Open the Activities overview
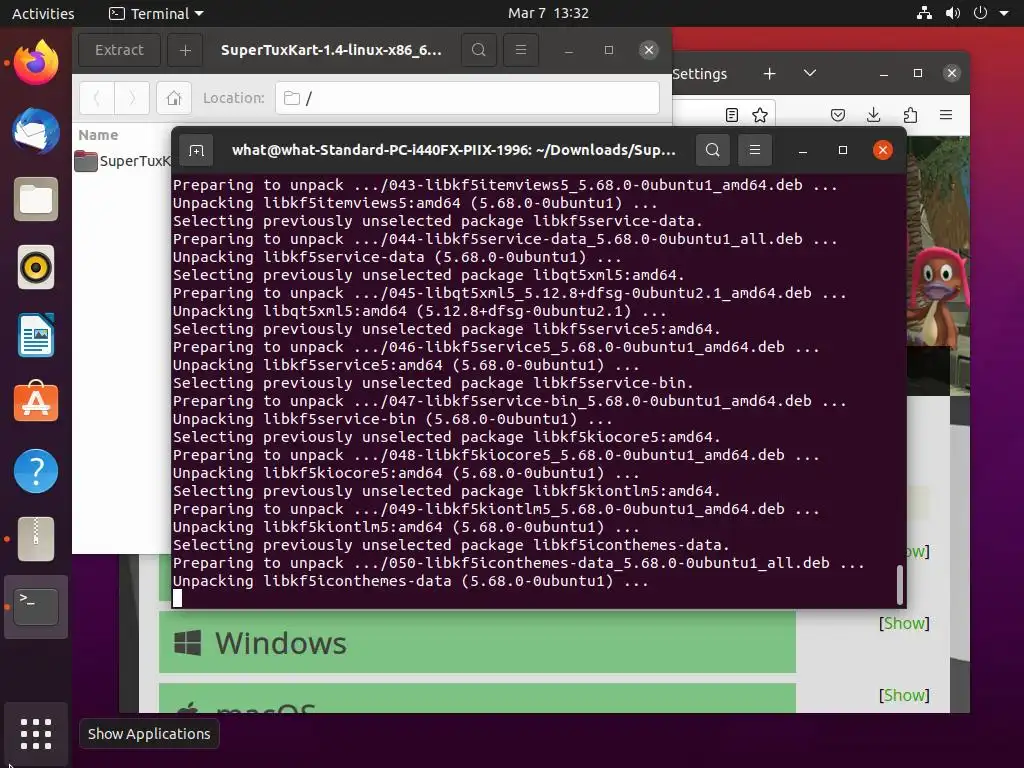1024x768 pixels. tap(43, 13)
